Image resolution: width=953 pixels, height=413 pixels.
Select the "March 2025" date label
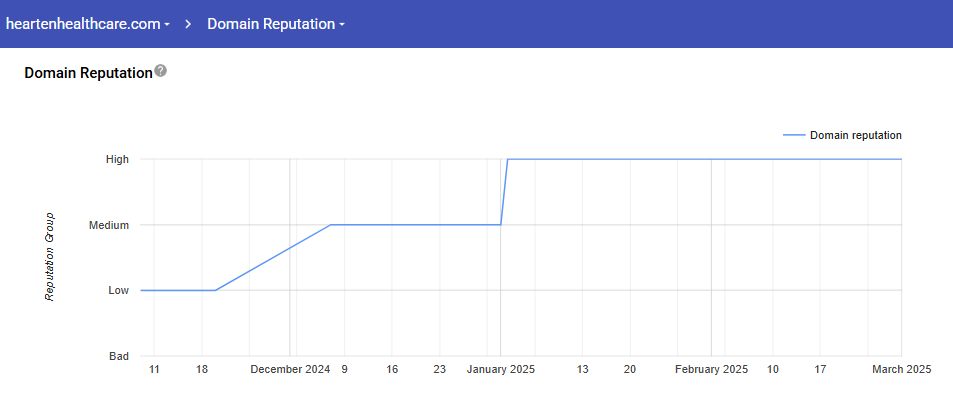click(x=900, y=370)
